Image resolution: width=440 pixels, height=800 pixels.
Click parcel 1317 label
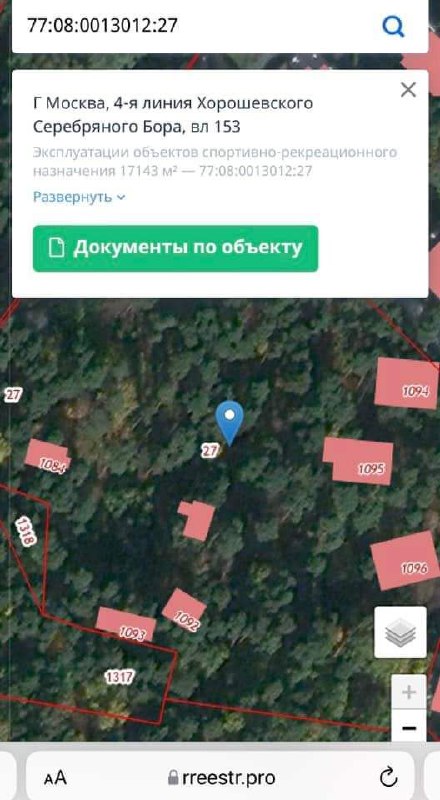point(119,677)
